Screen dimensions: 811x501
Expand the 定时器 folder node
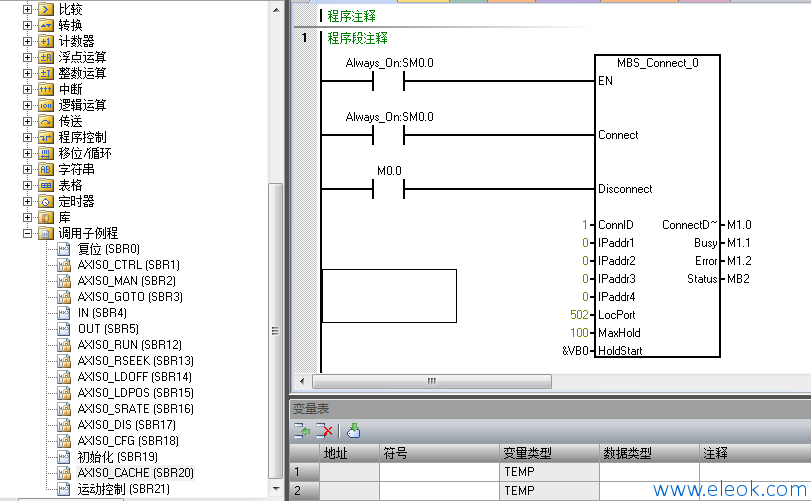(27, 202)
